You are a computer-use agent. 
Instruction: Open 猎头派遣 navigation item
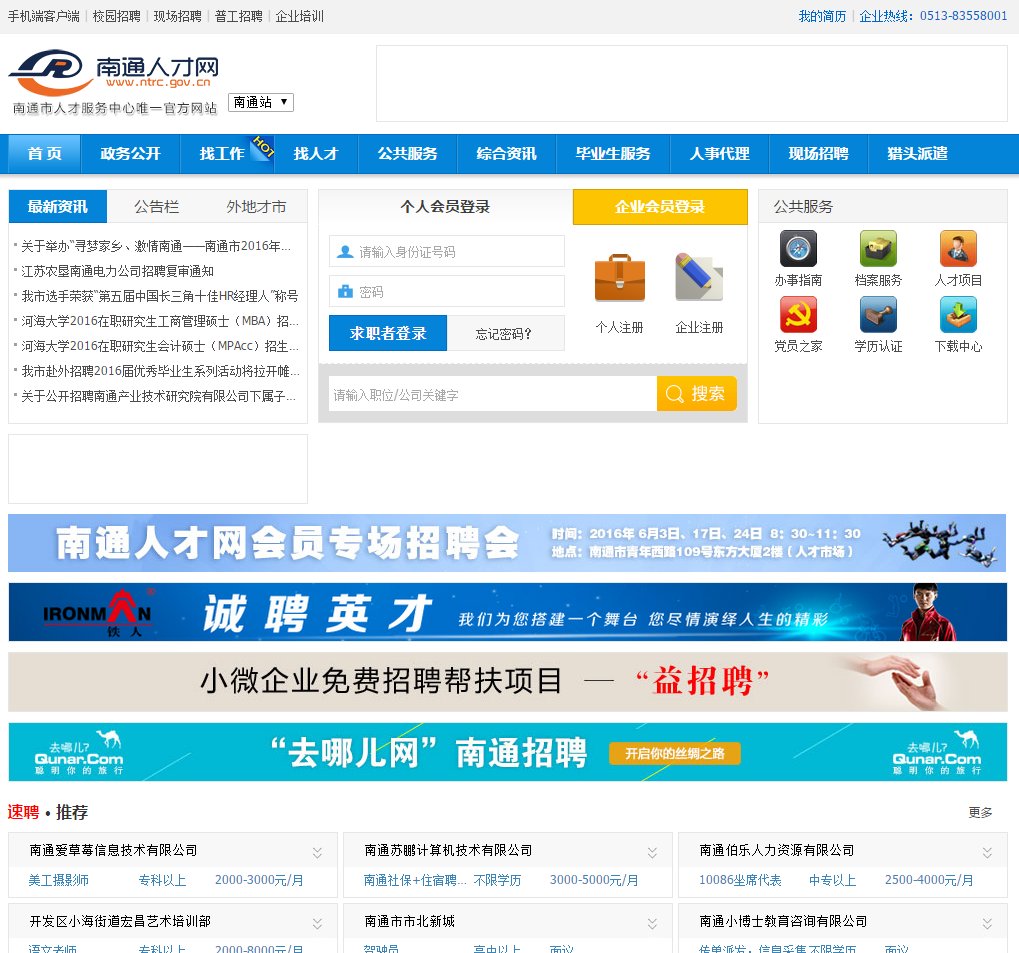pyautogui.click(x=917, y=154)
